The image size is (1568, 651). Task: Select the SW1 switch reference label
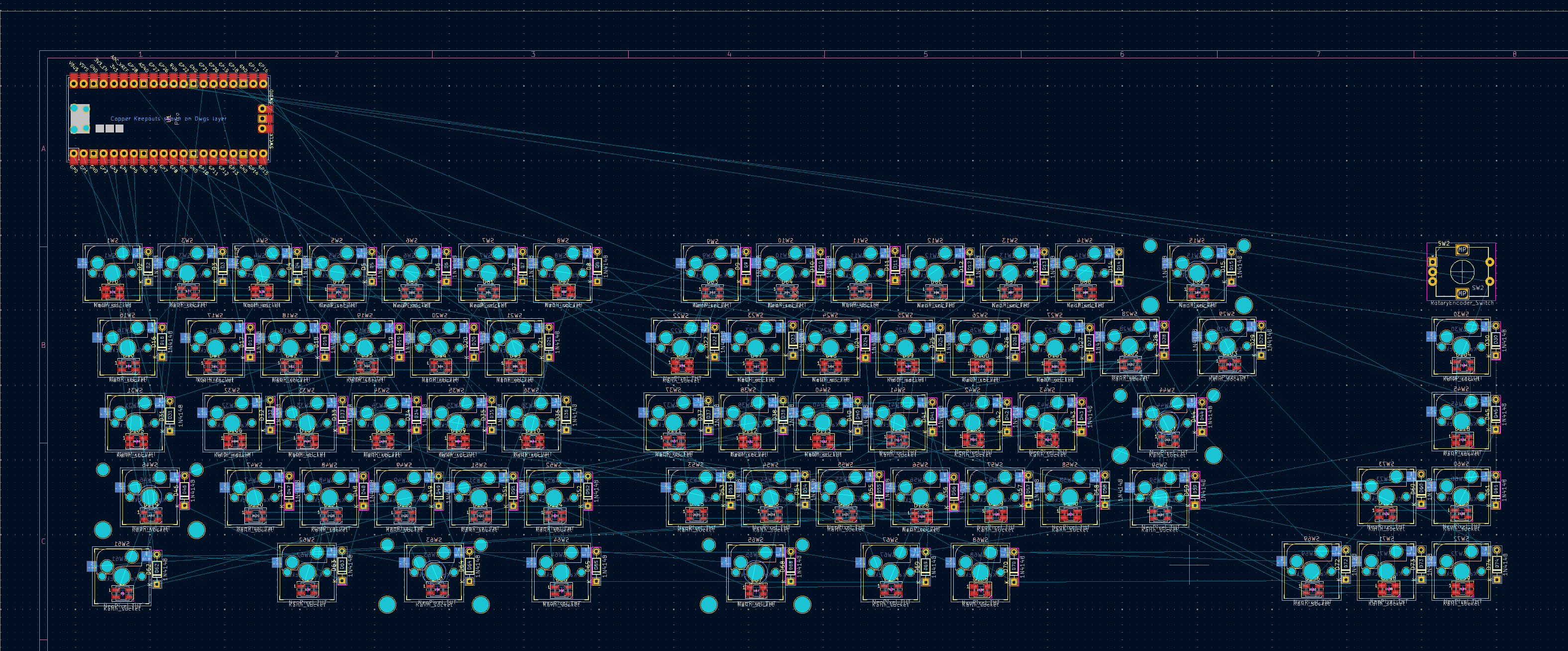click(112, 241)
